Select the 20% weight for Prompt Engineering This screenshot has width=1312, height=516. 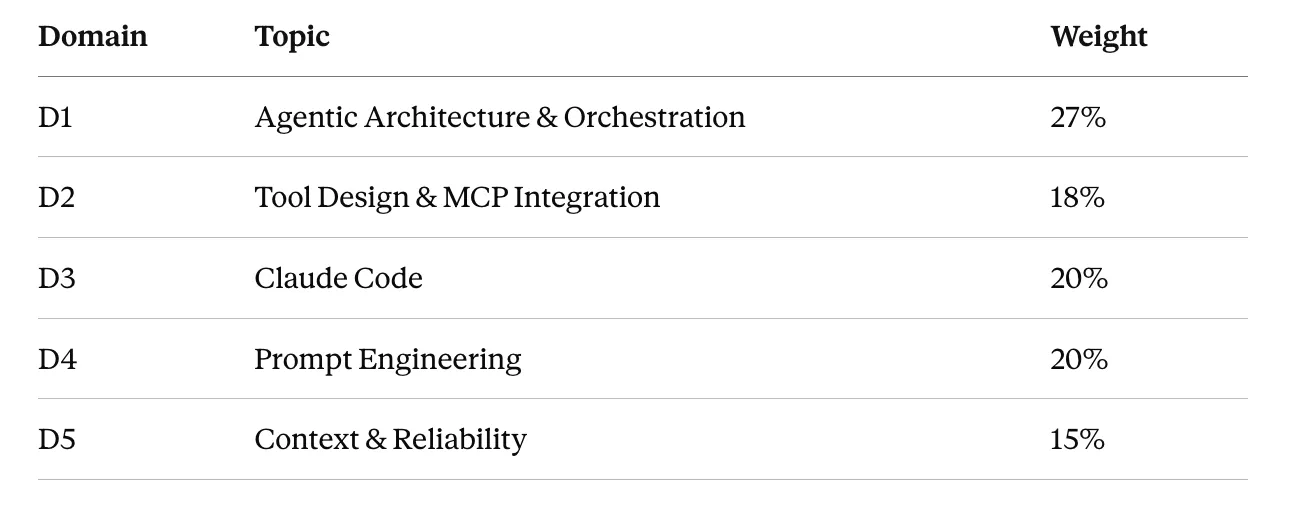click(x=1079, y=358)
